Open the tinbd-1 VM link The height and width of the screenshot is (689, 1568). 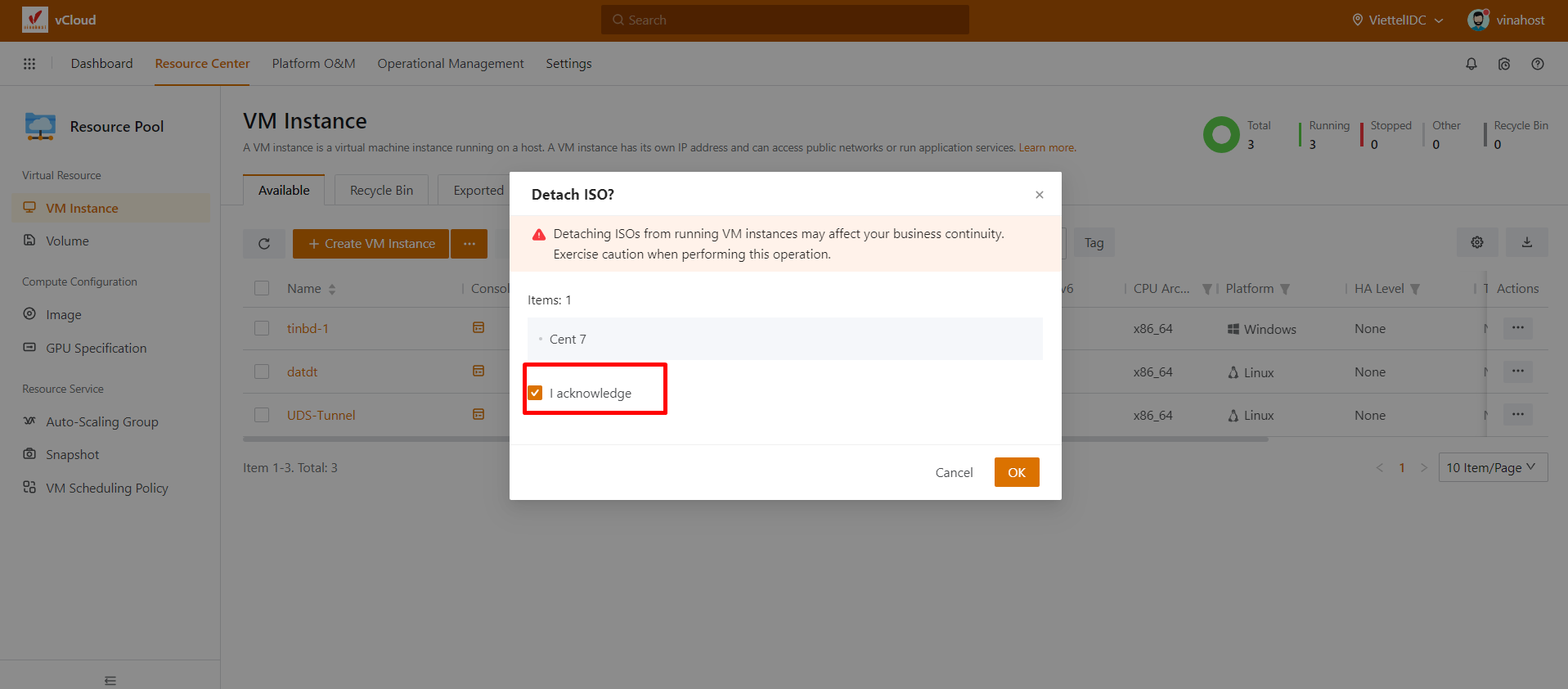pyautogui.click(x=308, y=328)
